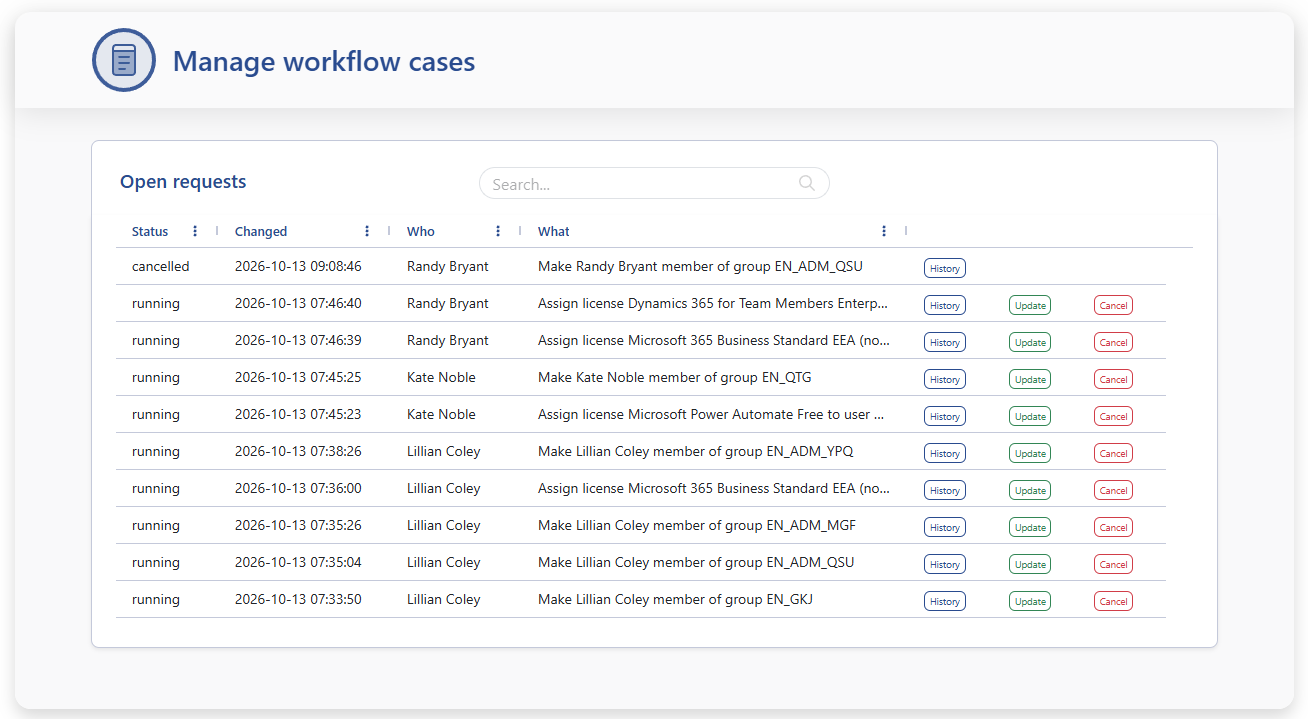
Task: Cancel Lillian Coley's Business Standard license request
Action: point(1113,490)
